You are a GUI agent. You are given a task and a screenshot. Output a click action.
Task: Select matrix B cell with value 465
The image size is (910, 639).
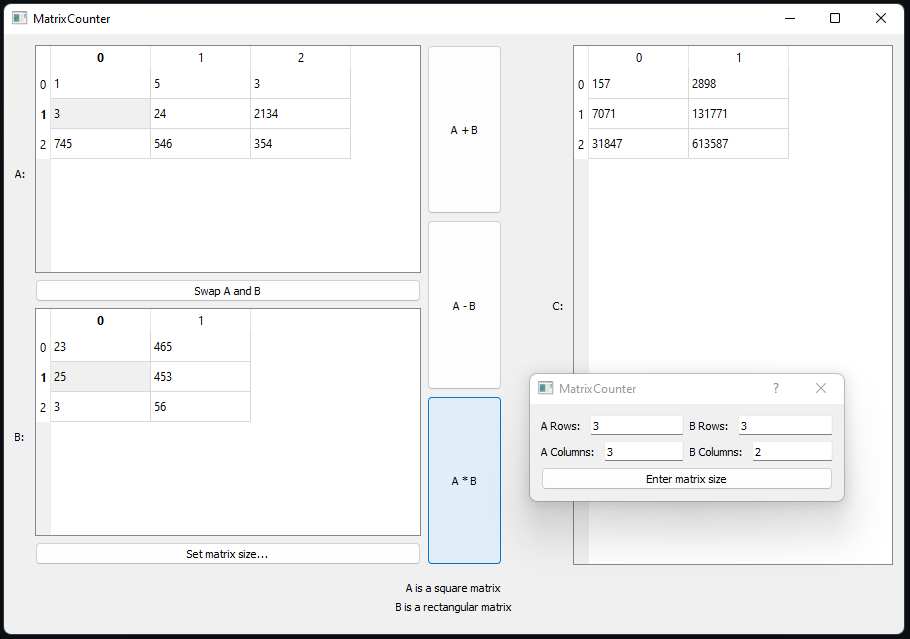point(200,346)
